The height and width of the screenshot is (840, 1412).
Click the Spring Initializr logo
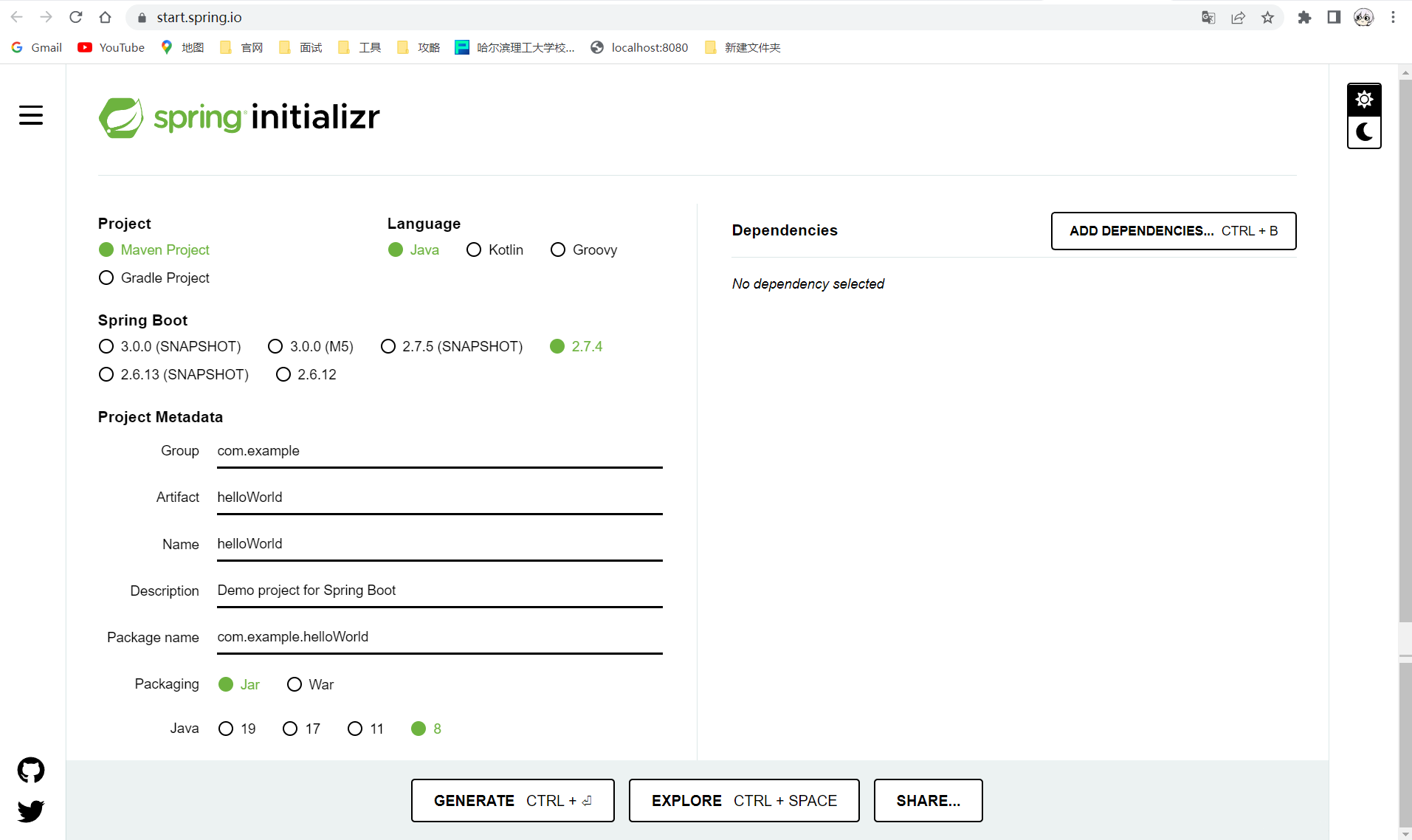[239, 117]
